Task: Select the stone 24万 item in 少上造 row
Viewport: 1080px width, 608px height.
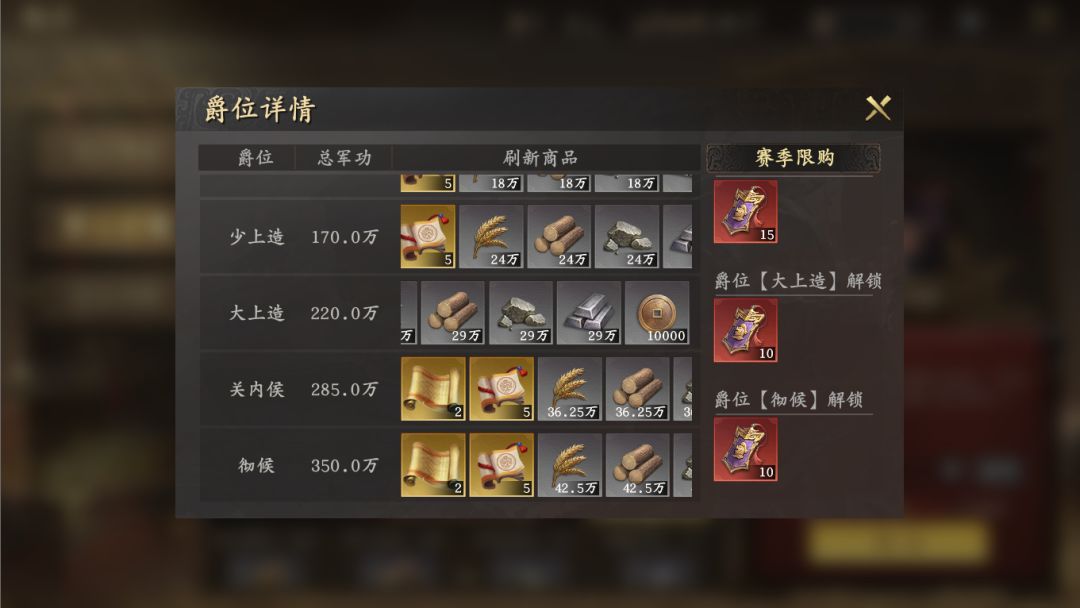Action: (x=627, y=236)
